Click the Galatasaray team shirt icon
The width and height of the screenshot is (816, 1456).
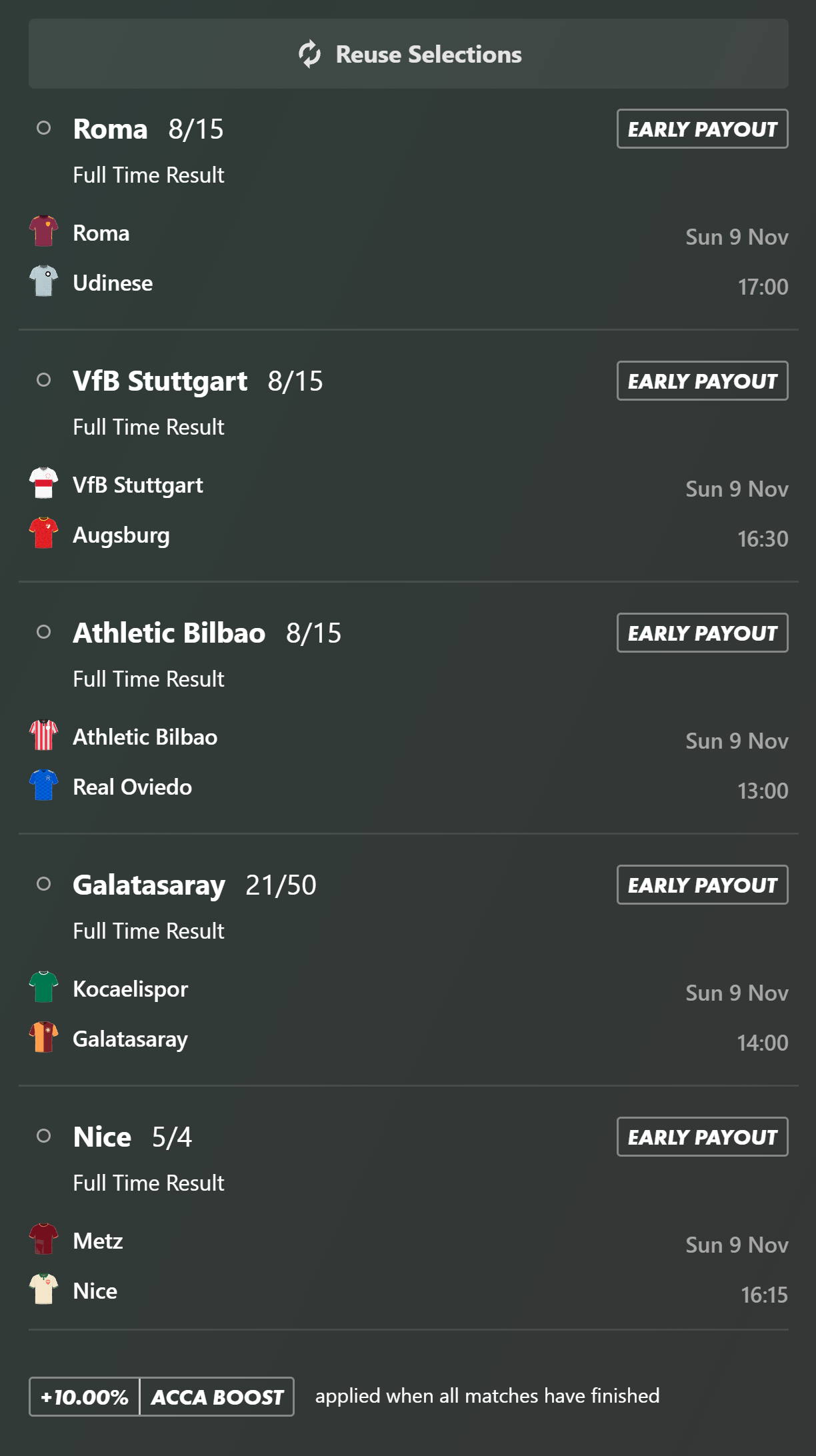43,1037
